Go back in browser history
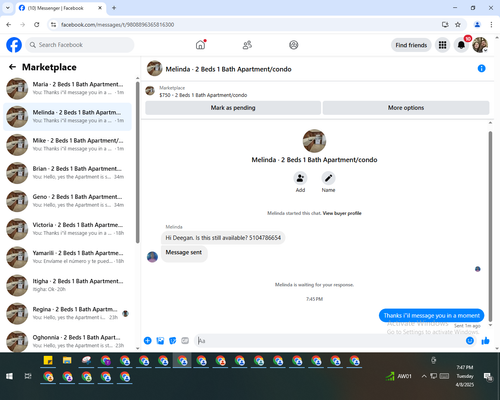Image resolution: width=500 pixels, height=400 pixels. click(9, 25)
